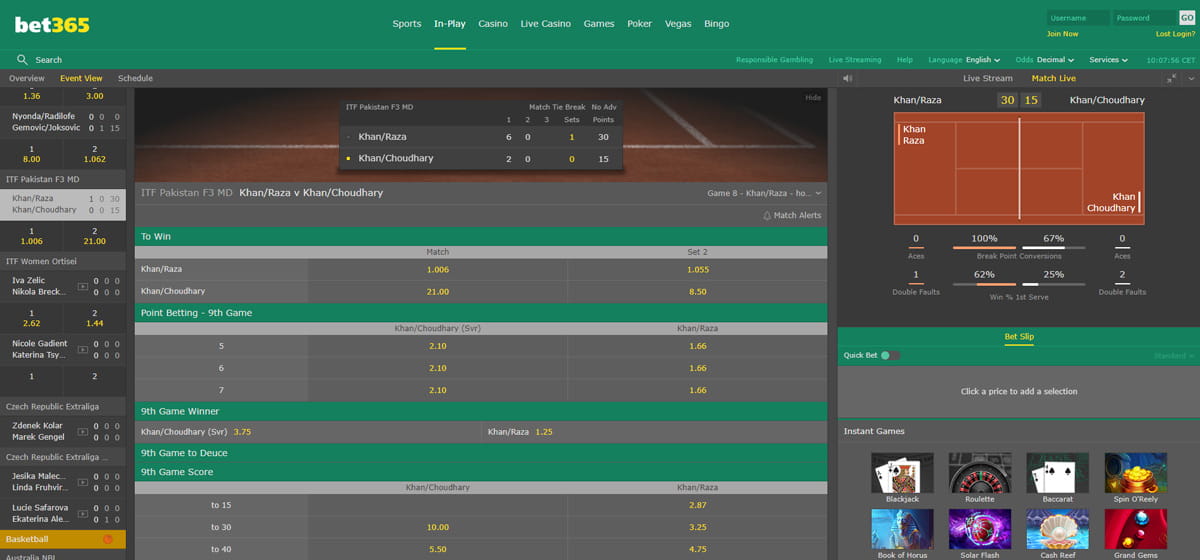Click the collapse arrows icon in Match Live
This screenshot has width=1200, height=560.
click(x=1172, y=78)
